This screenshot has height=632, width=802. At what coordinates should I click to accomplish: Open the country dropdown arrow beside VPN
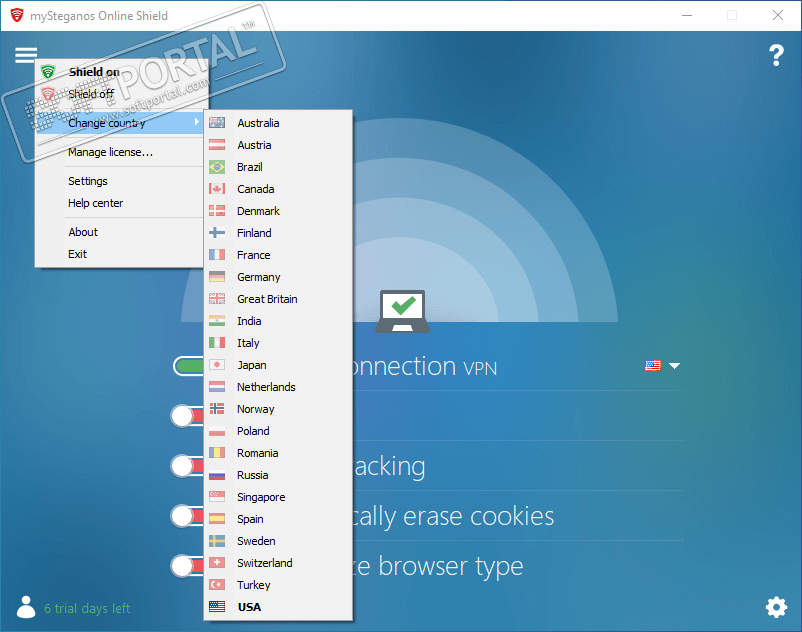675,366
